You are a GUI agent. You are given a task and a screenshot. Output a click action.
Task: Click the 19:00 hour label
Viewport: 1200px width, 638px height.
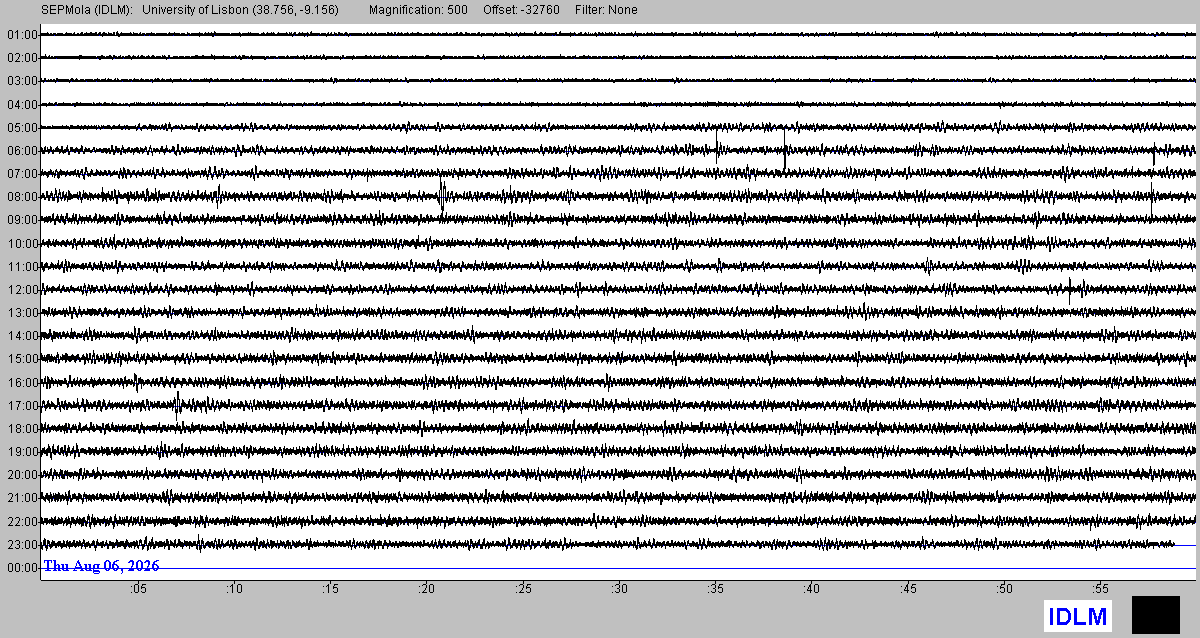(x=21, y=451)
